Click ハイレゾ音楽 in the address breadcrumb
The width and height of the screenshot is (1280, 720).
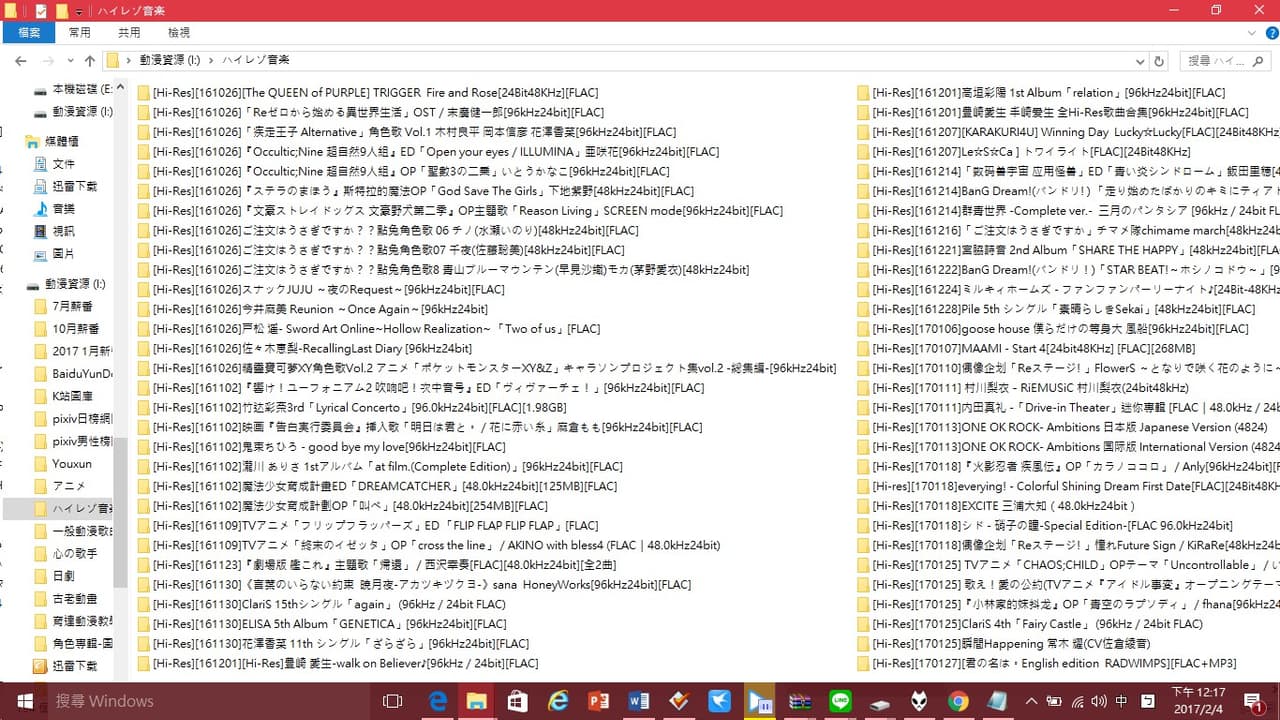click(256, 61)
